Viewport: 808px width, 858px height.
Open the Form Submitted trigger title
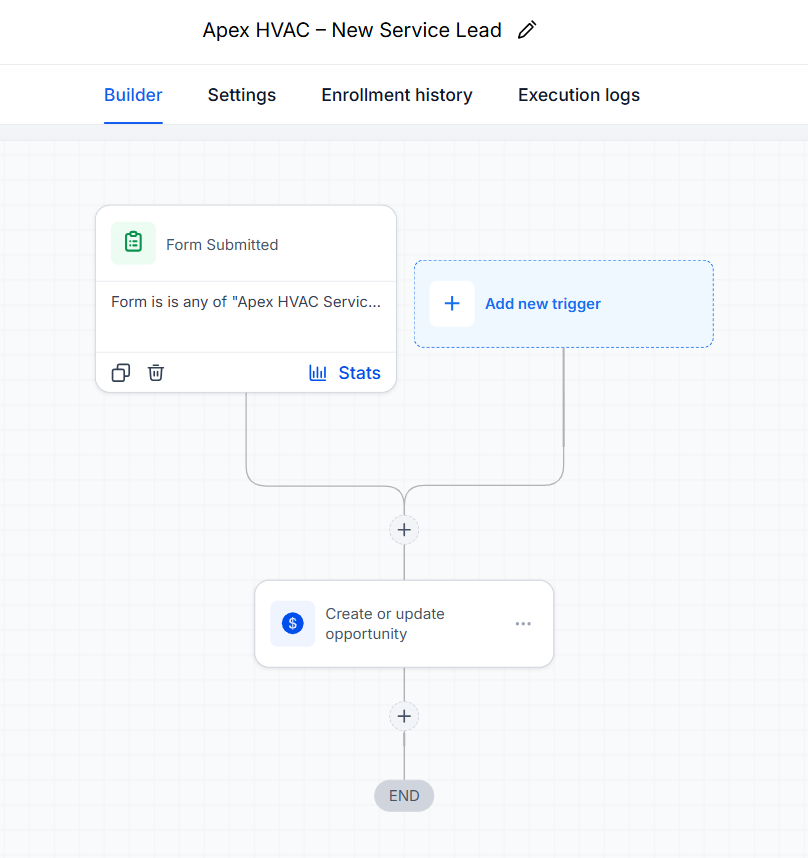pos(222,245)
